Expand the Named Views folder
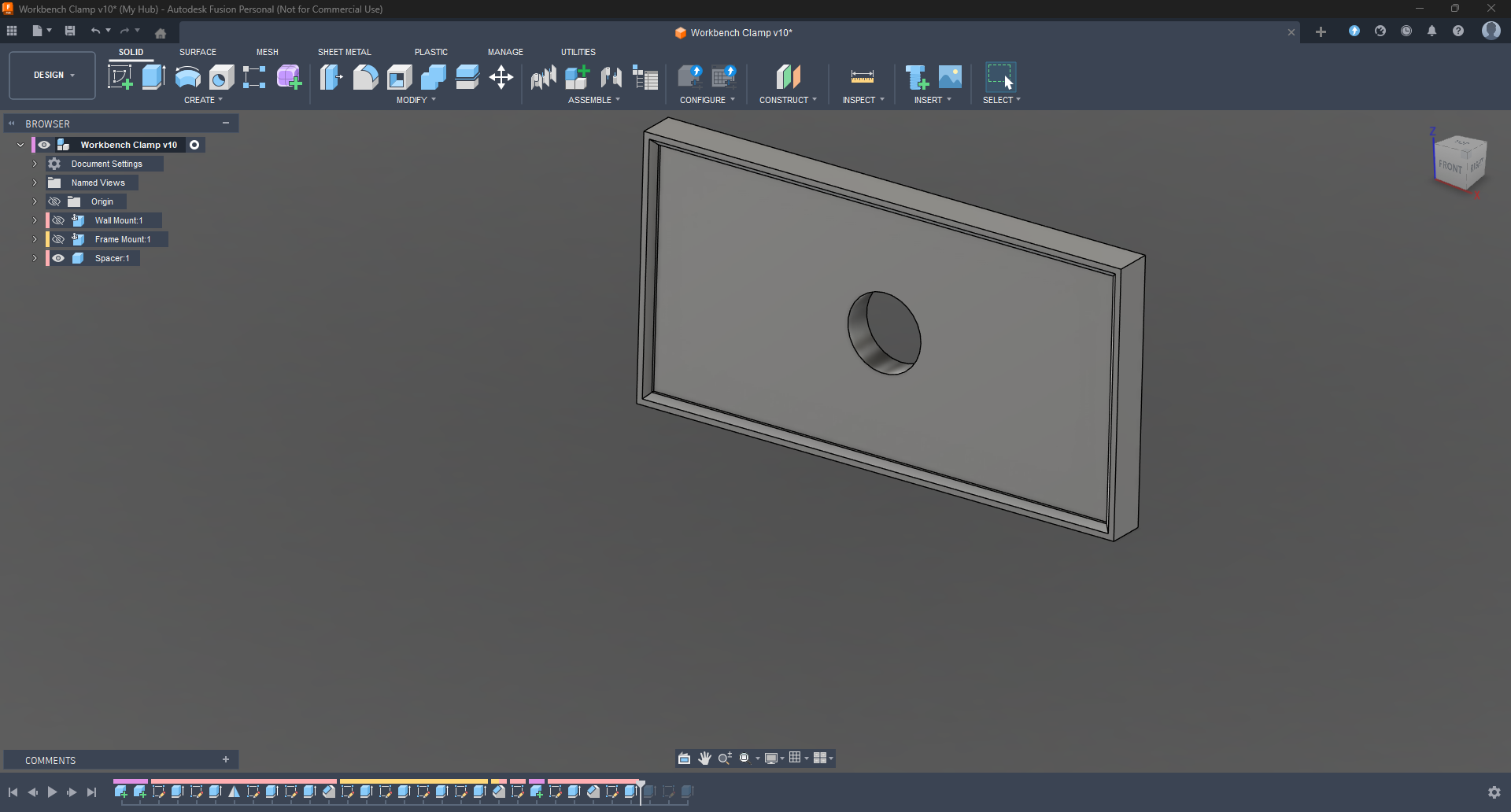Image resolution: width=1511 pixels, height=812 pixels. tap(35, 183)
